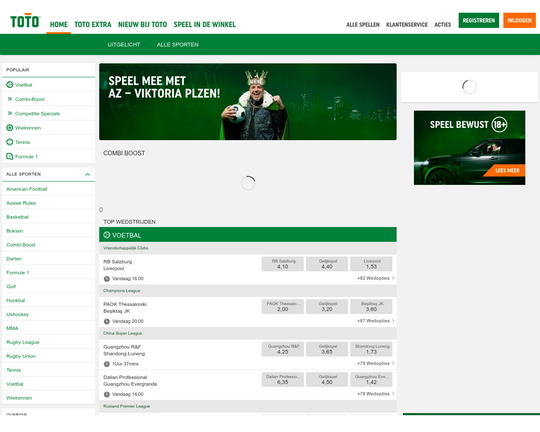Image resolution: width=540 pixels, height=432 pixels.
Task: Open SPEEL IN DE WINKEL tab
Action: point(205,24)
